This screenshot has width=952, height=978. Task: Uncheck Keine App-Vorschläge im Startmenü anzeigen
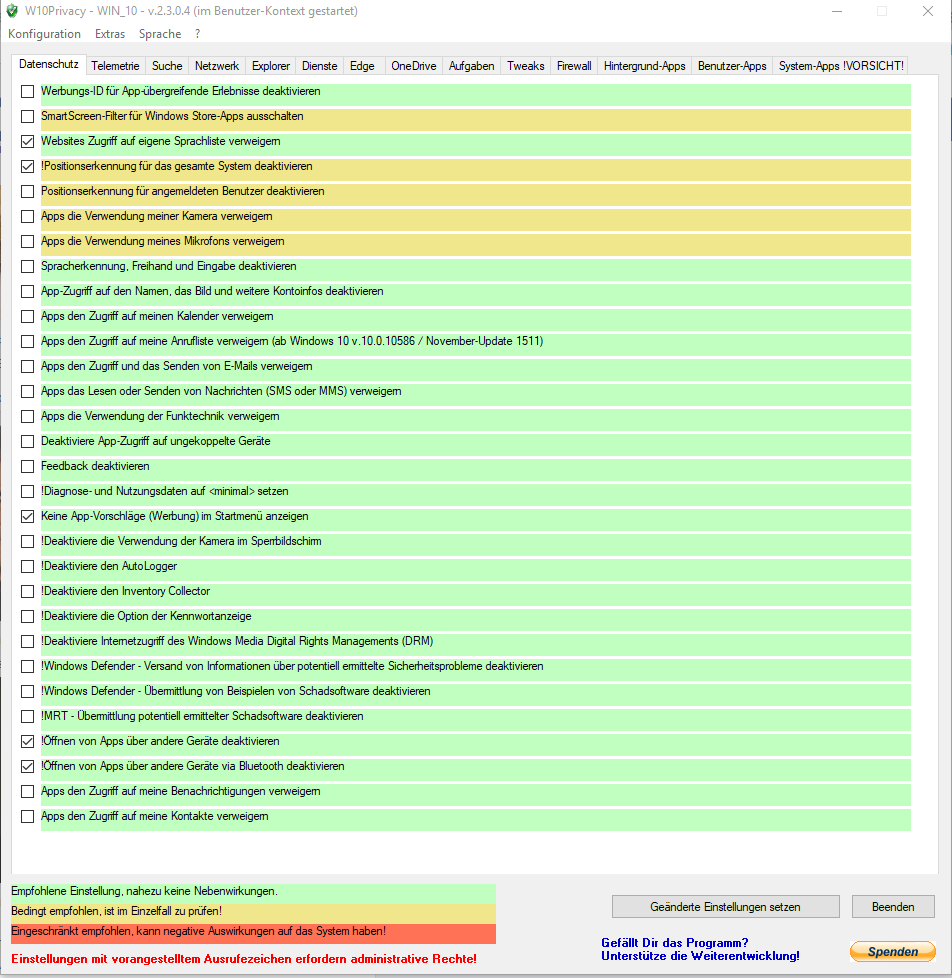(28, 517)
